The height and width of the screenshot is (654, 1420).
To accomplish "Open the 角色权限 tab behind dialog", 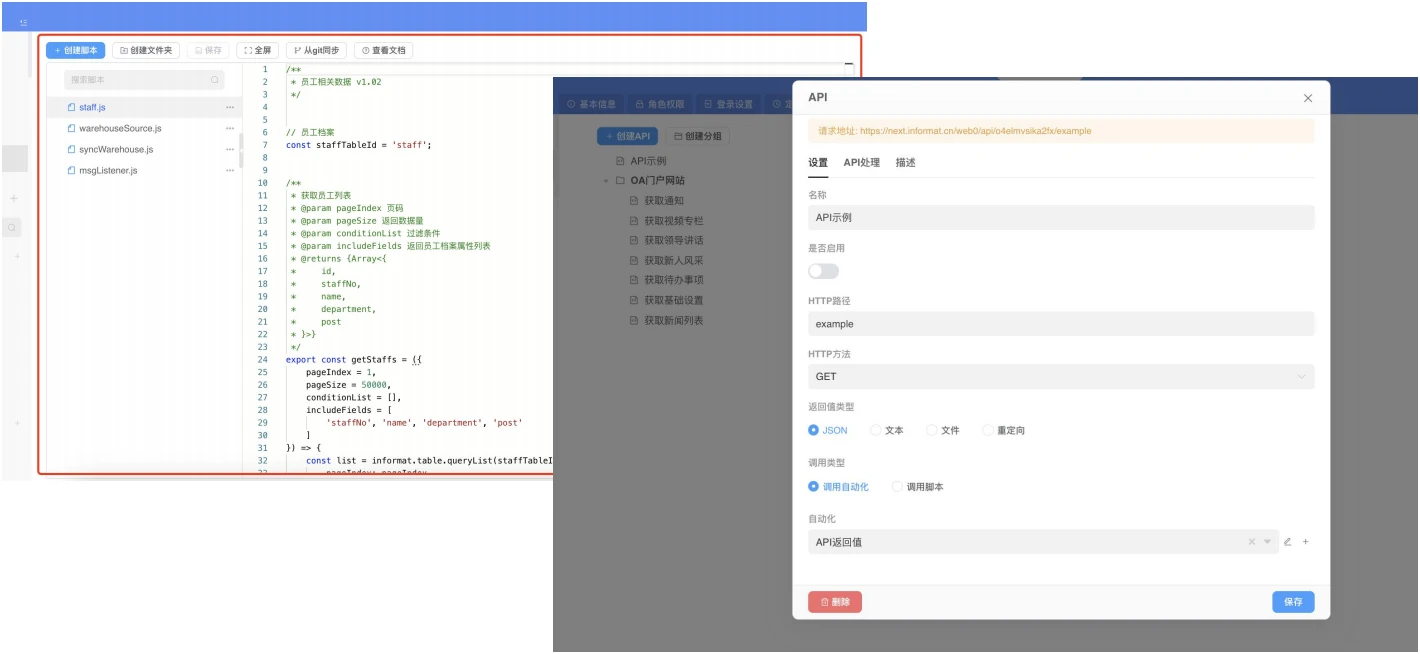I will pyautogui.click(x=660, y=104).
